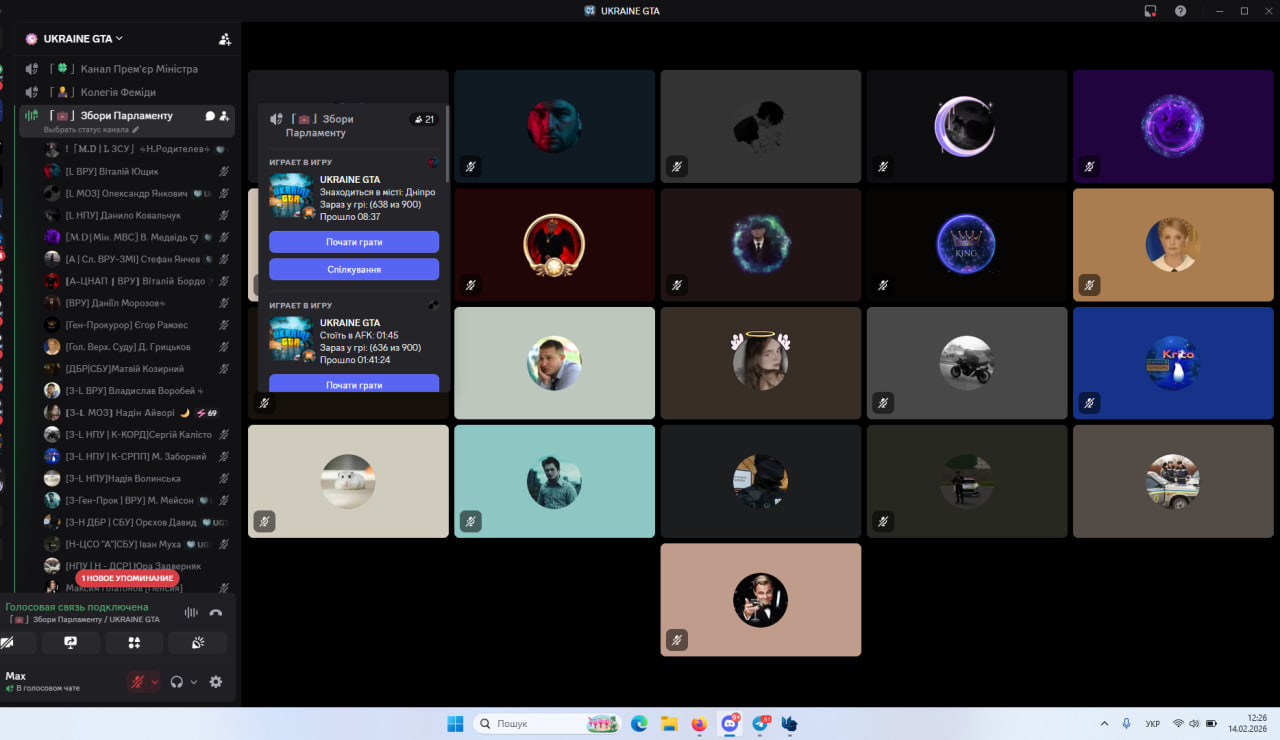The height and width of the screenshot is (740, 1280).
Task: Open File Explorer from the taskbar
Action: [x=669, y=723]
